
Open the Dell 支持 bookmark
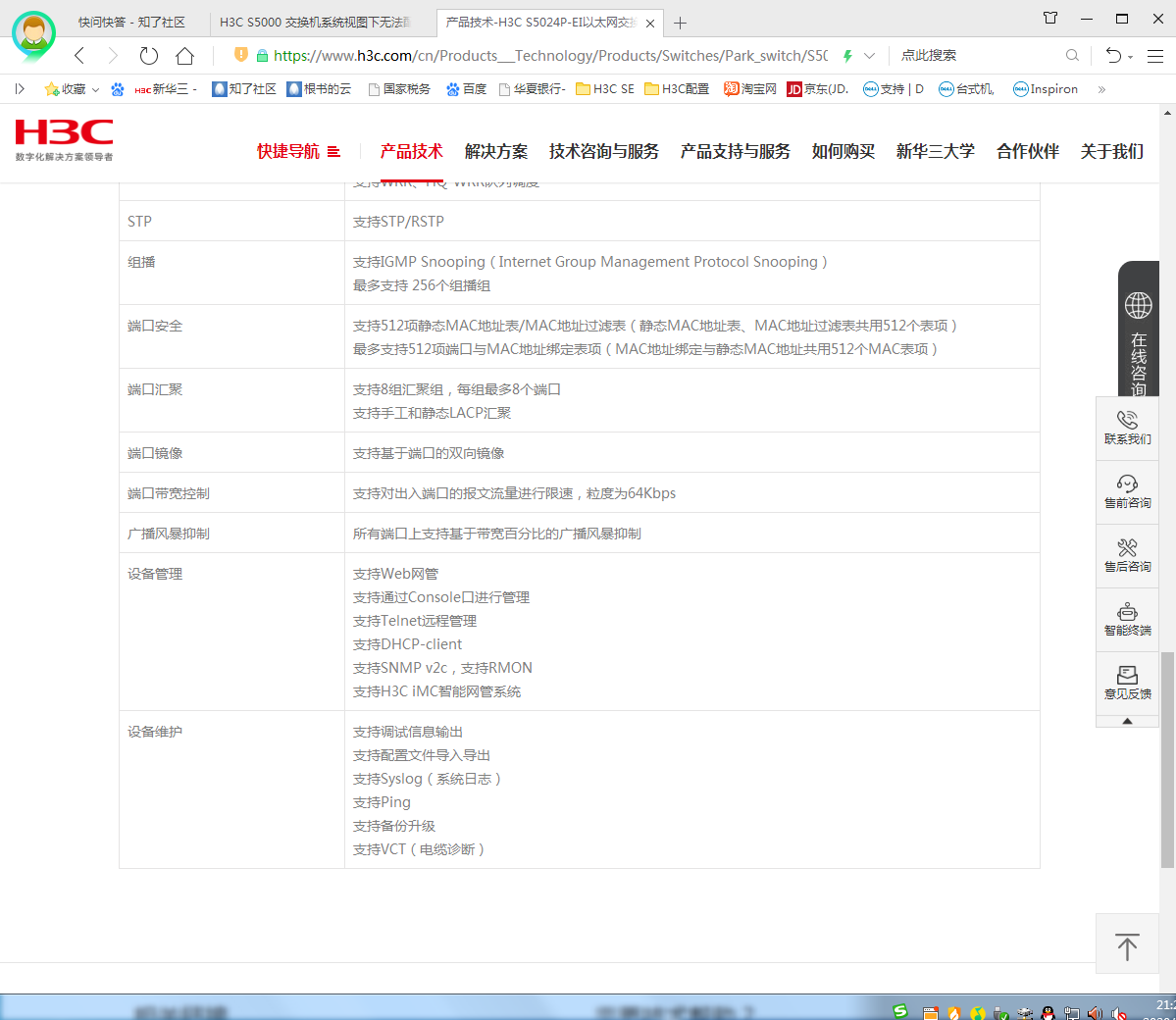click(894, 89)
